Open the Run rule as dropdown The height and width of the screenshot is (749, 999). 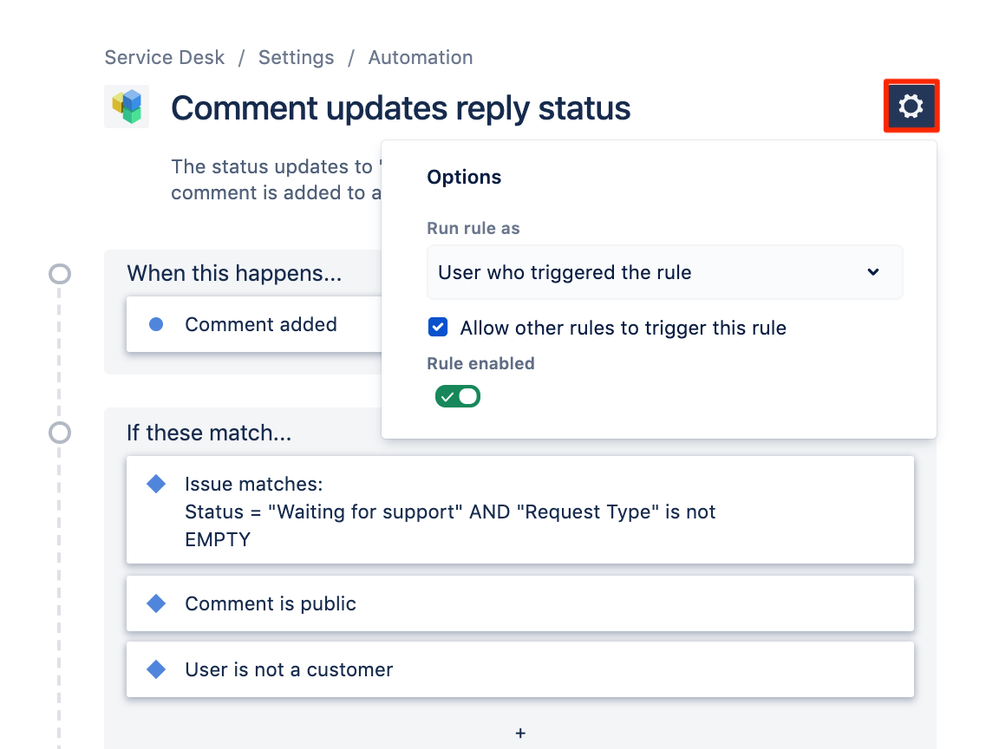pos(664,272)
